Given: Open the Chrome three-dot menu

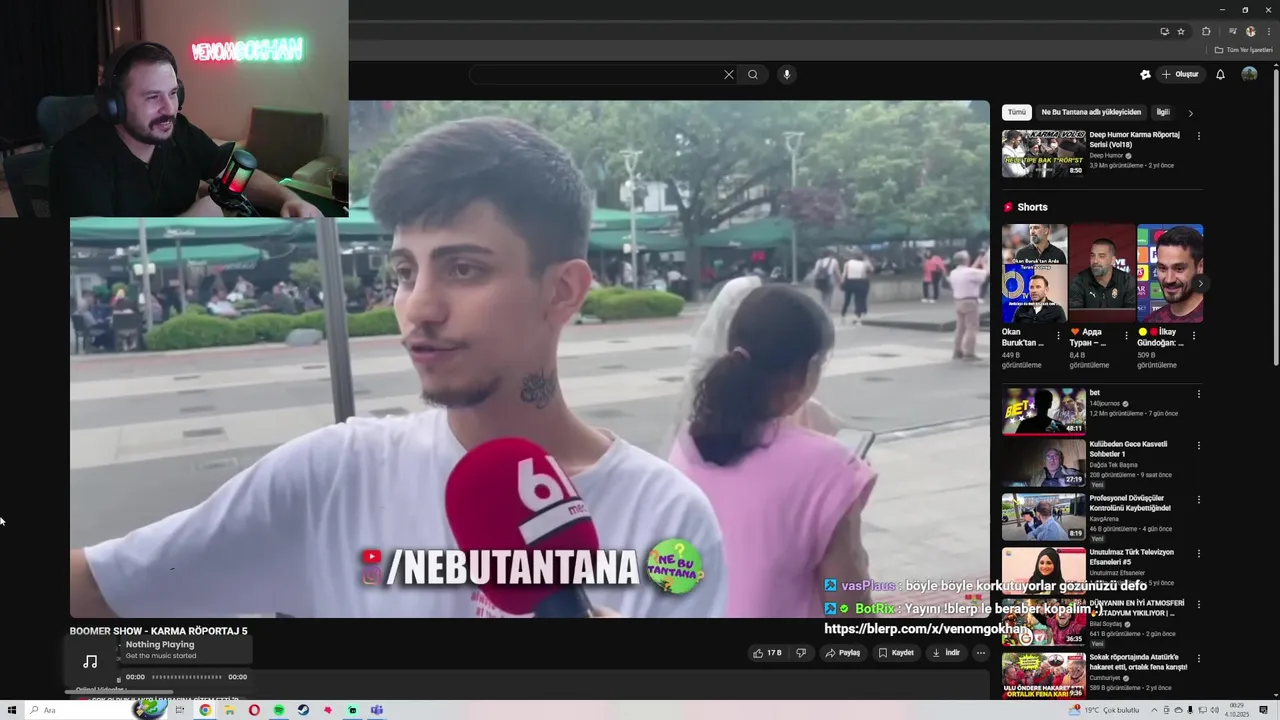Looking at the screenshot, I should tap(1267, 31).
